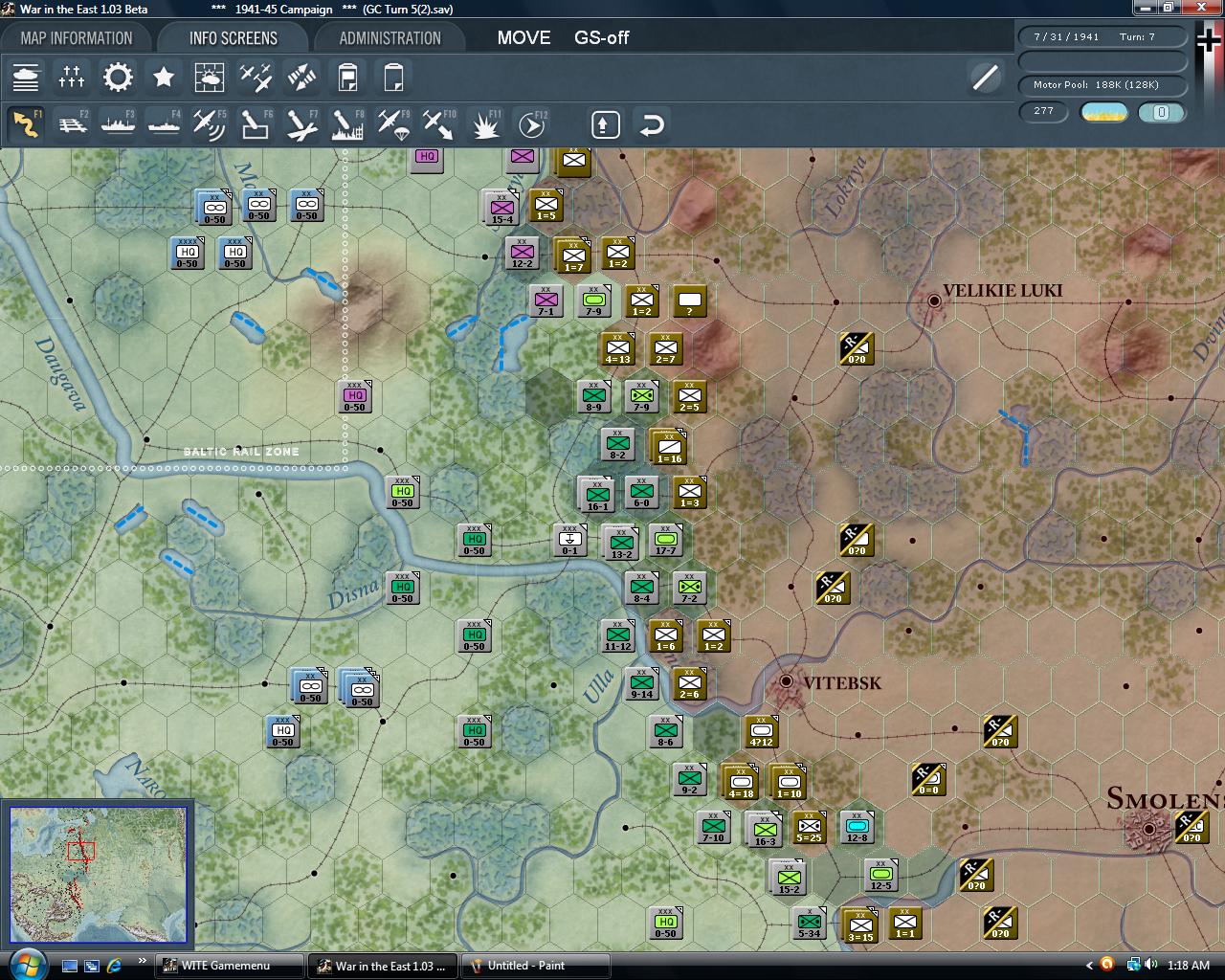The image size is (1225, 980).
Task: Select the Soviet 4=13 unit counter
Action: tap(617, 348)
